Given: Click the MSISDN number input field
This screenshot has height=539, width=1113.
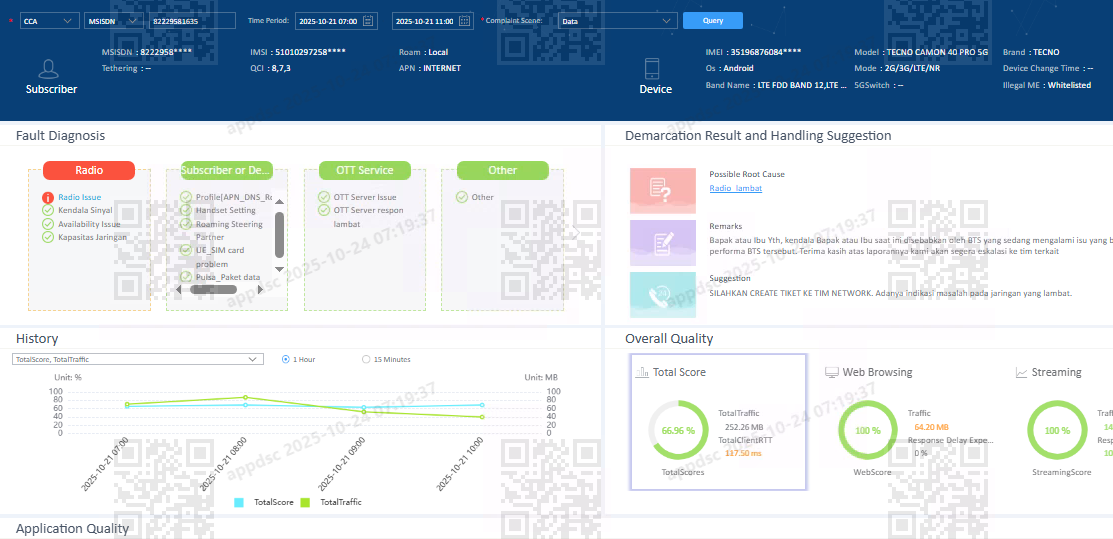Looking at the screenshot, I should coord(192,21).
